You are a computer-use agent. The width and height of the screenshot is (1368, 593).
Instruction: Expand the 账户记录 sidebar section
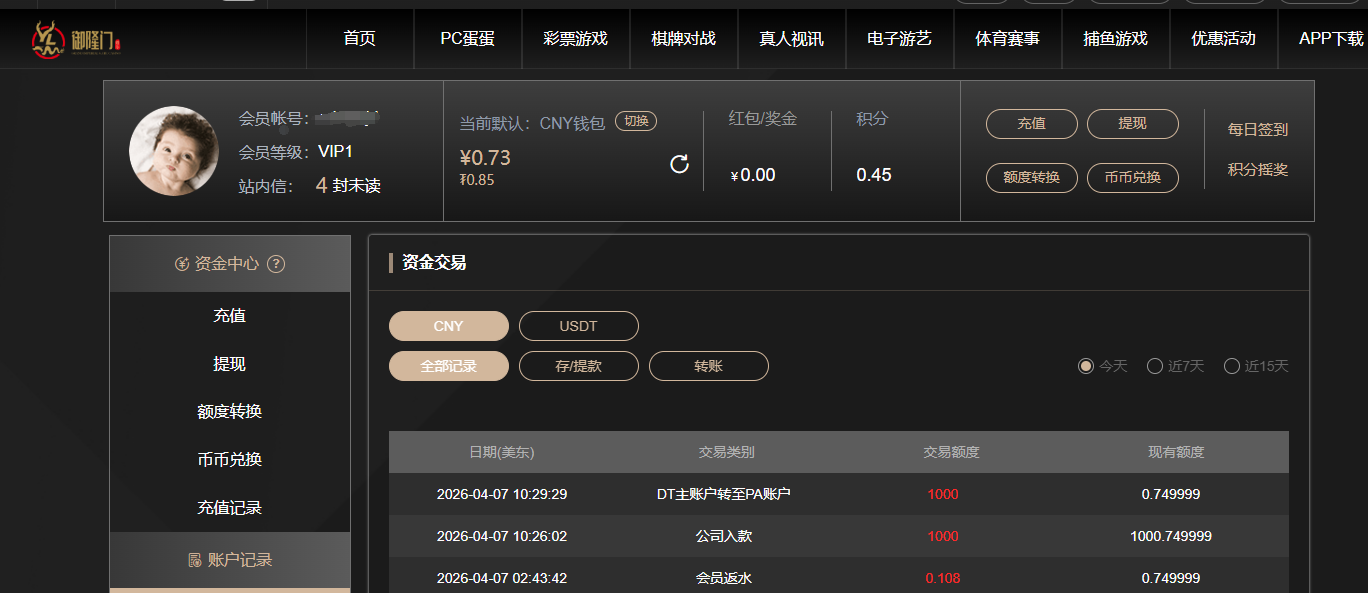(x=229, y=560)
